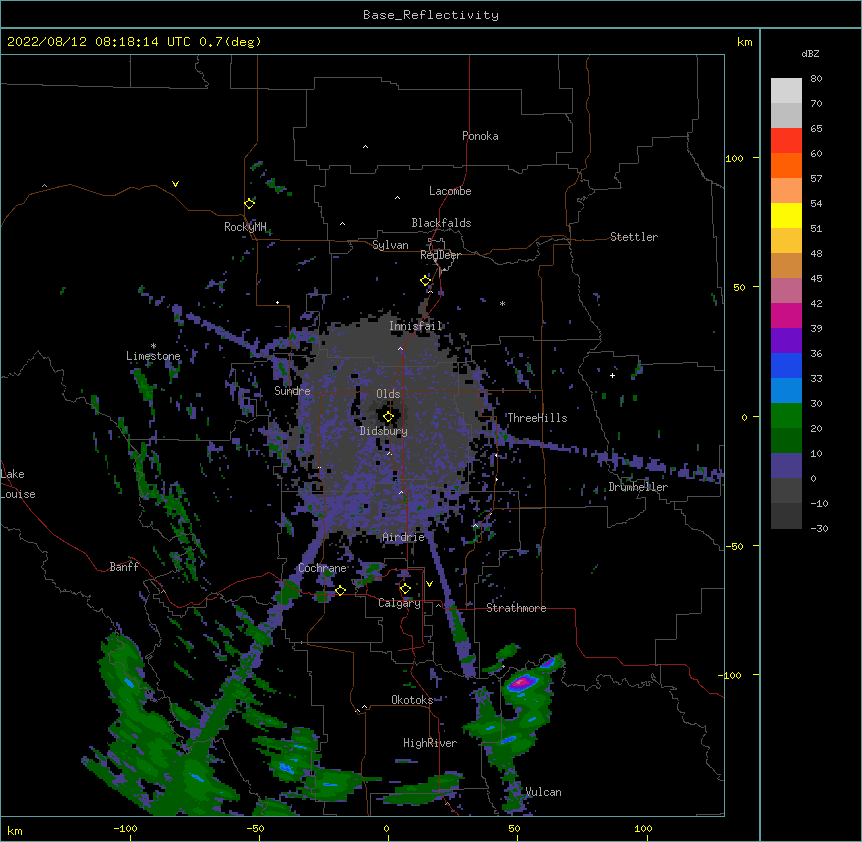Pick the purple 39-36 dBZ legend swatch
862x842 pixels.
point(786,340)
